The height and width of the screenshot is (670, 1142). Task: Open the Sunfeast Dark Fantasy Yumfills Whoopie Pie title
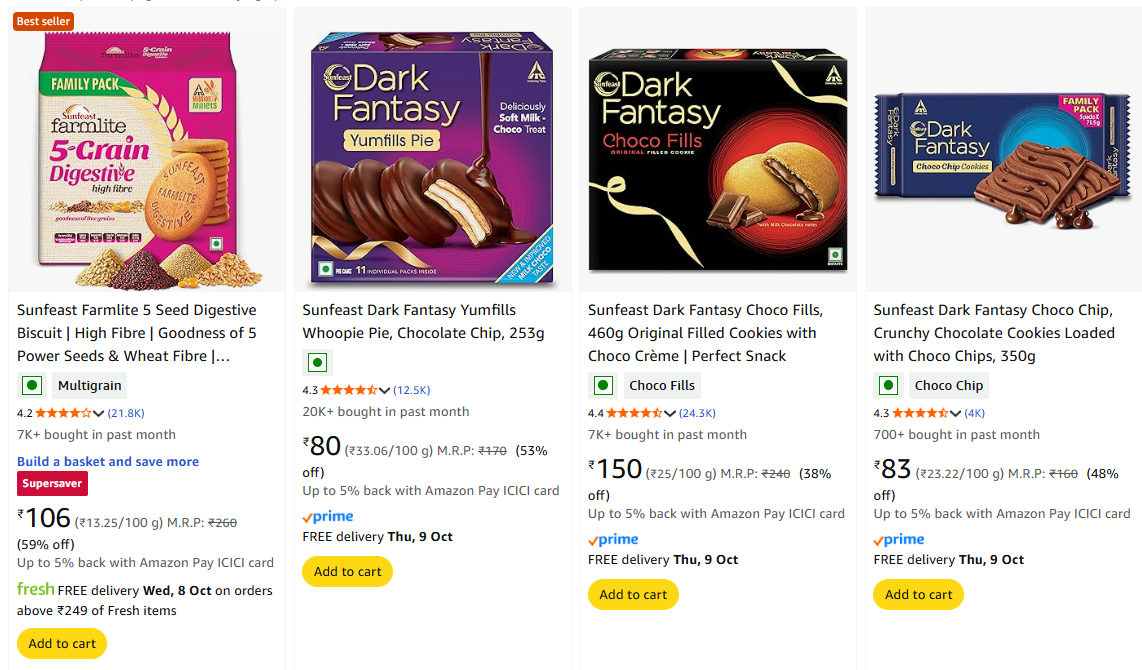(x=423, y=321)
